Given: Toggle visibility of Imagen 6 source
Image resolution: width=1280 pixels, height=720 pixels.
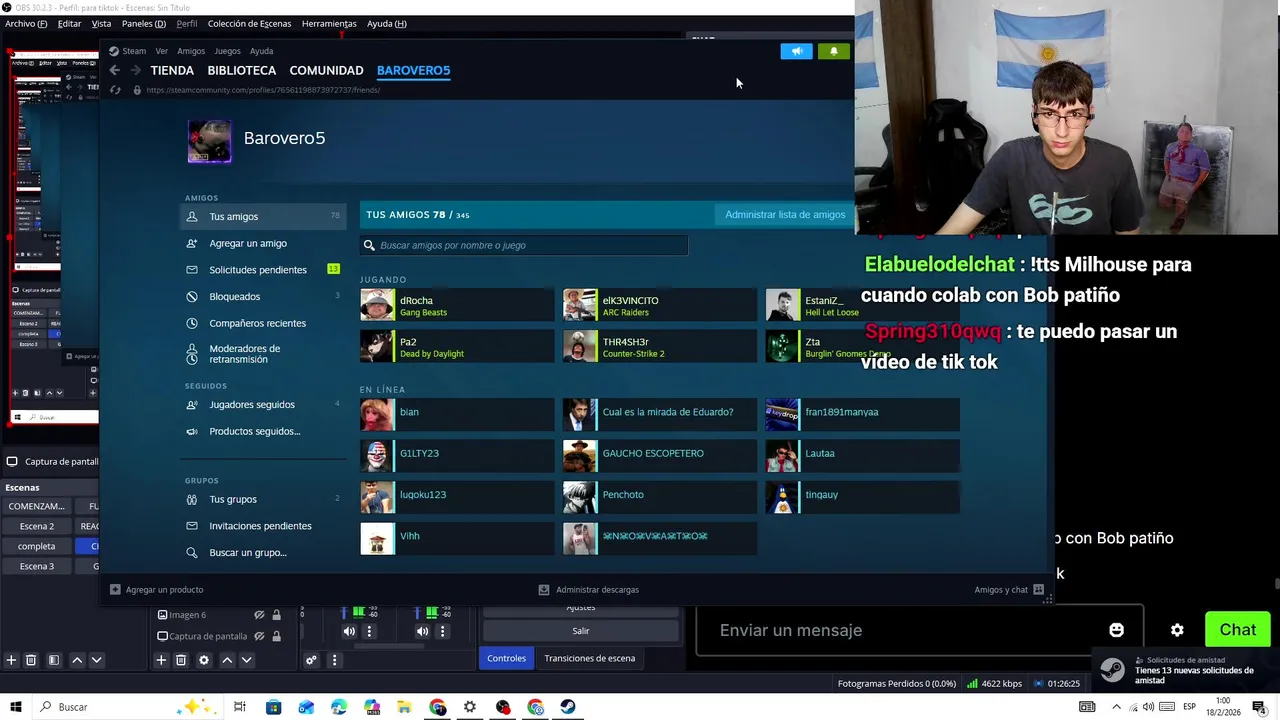Looking at the screenshot, I should click(259, 615).
